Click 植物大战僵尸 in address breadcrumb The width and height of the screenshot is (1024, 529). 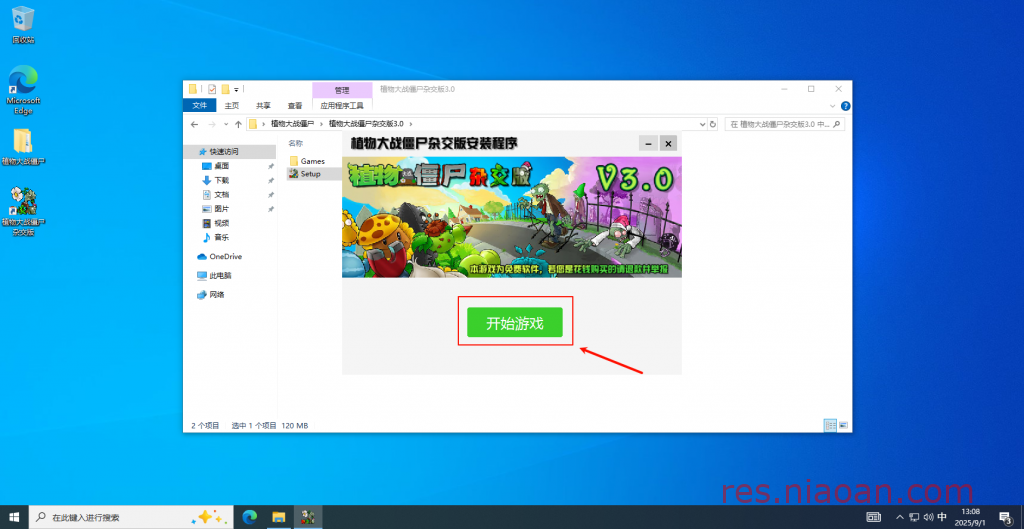pyautogui.click(x=293, y=123)
